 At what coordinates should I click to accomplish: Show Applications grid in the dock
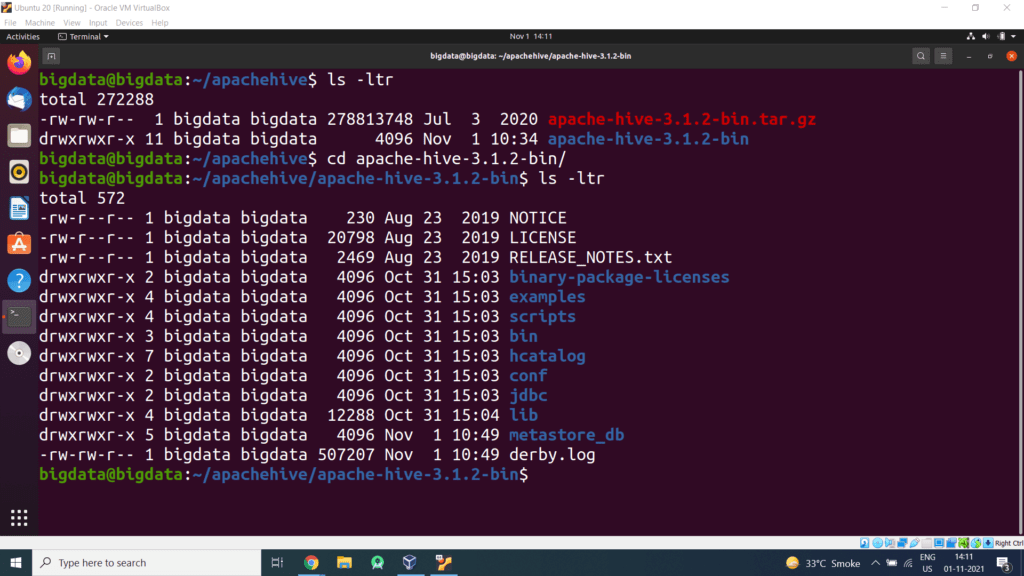(19, 518)
